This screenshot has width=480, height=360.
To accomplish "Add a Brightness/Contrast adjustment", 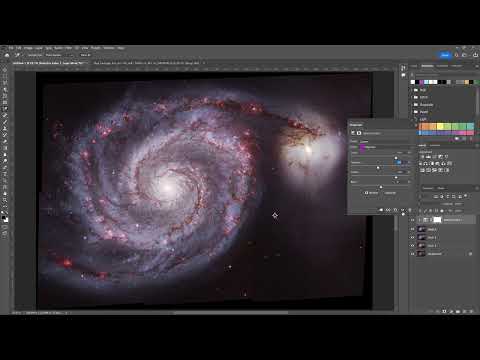I will click(x=422, y=156).
